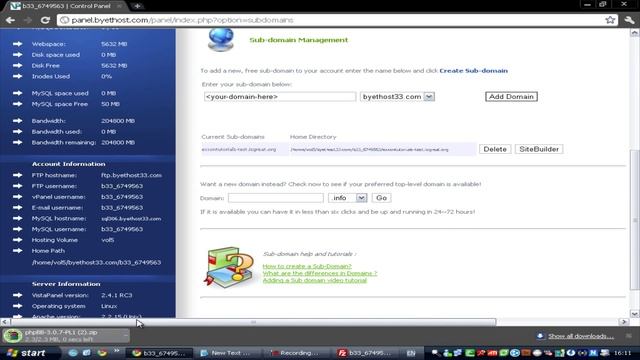Switch to the Chrome b33_67495 taskbar button
640x360 pixels.
tap(159, 353)
